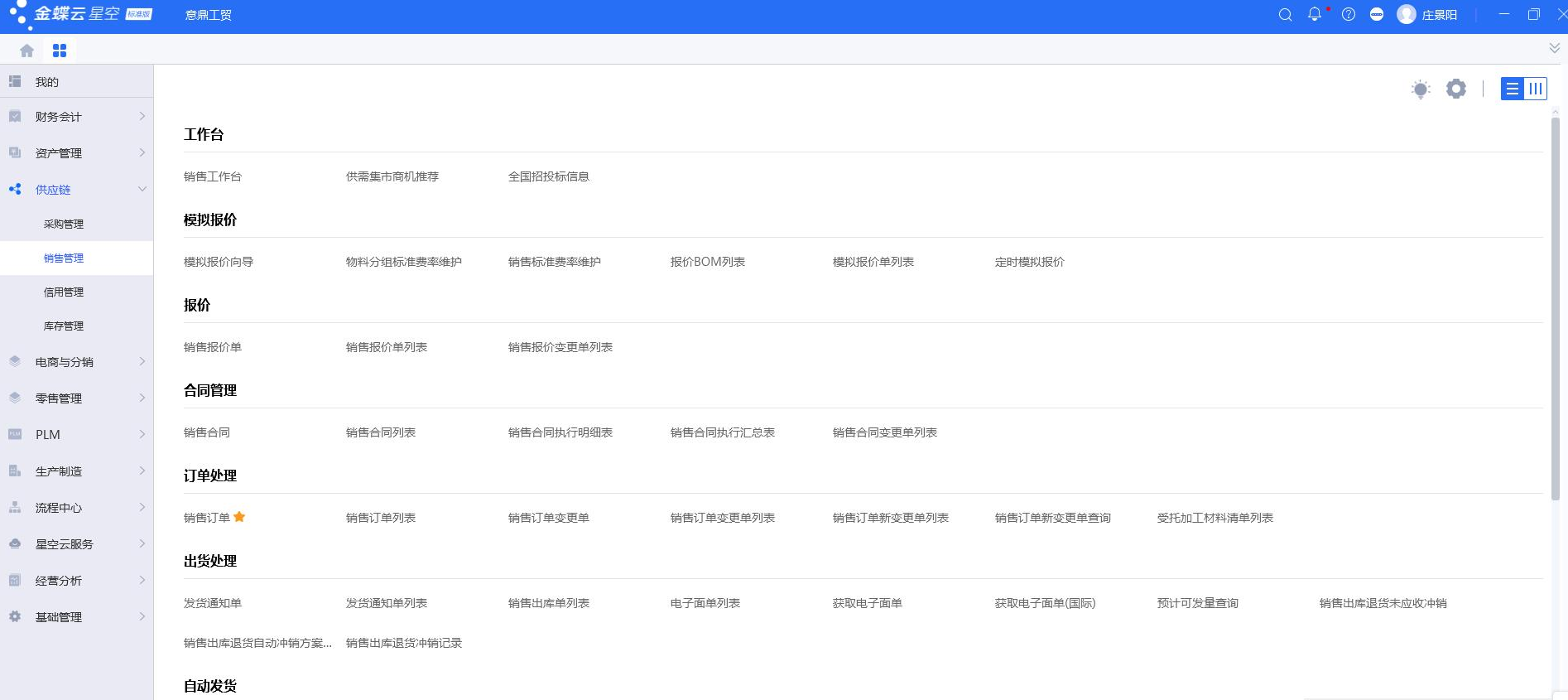Click the 基础管理 gear icon
Viewport: 1568px width, 700px height.
(x=15, y=616)
